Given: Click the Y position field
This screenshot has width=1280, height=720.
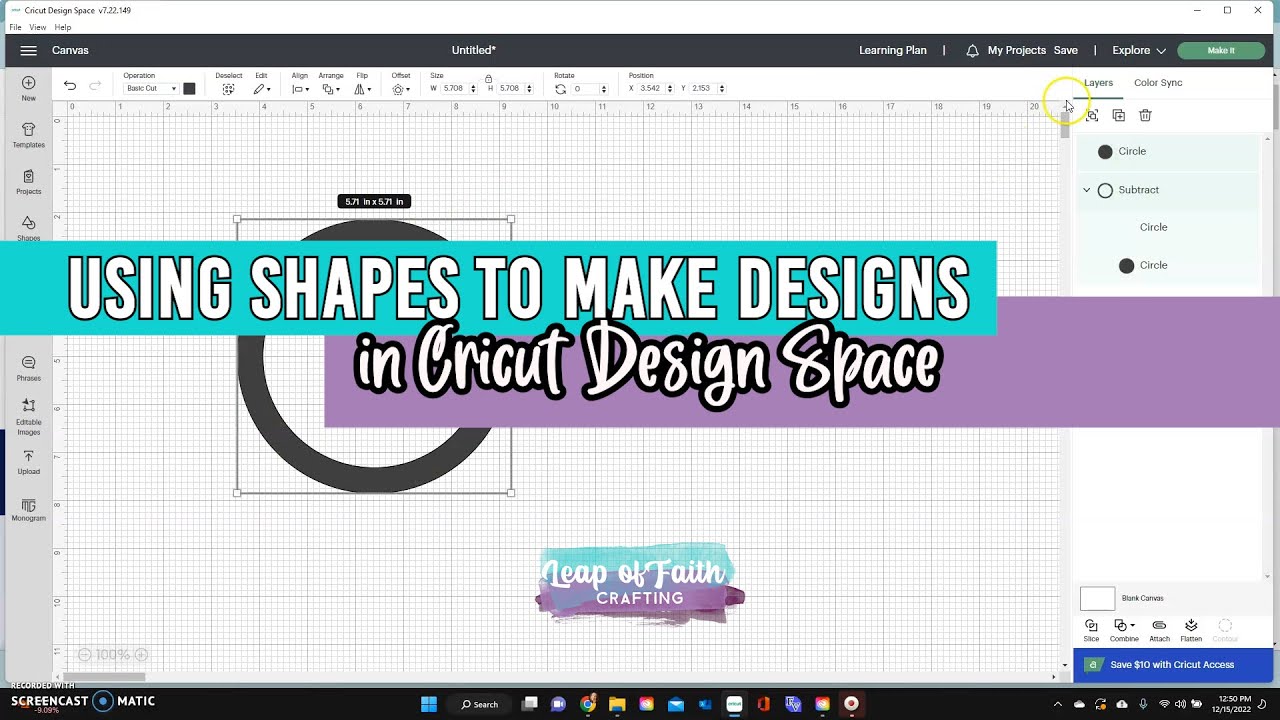Looking at the screenshot, I should 702,89.
